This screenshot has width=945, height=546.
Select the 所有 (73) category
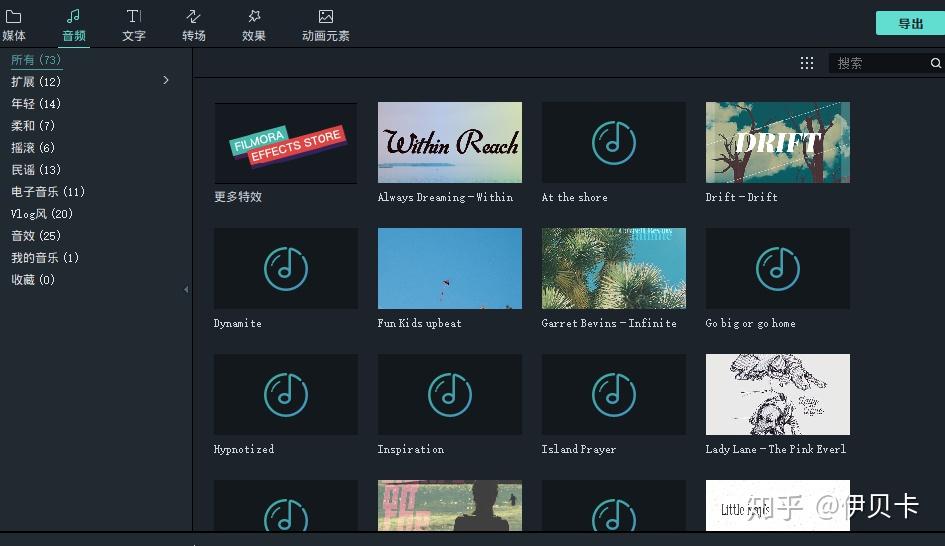click(36, 60)
